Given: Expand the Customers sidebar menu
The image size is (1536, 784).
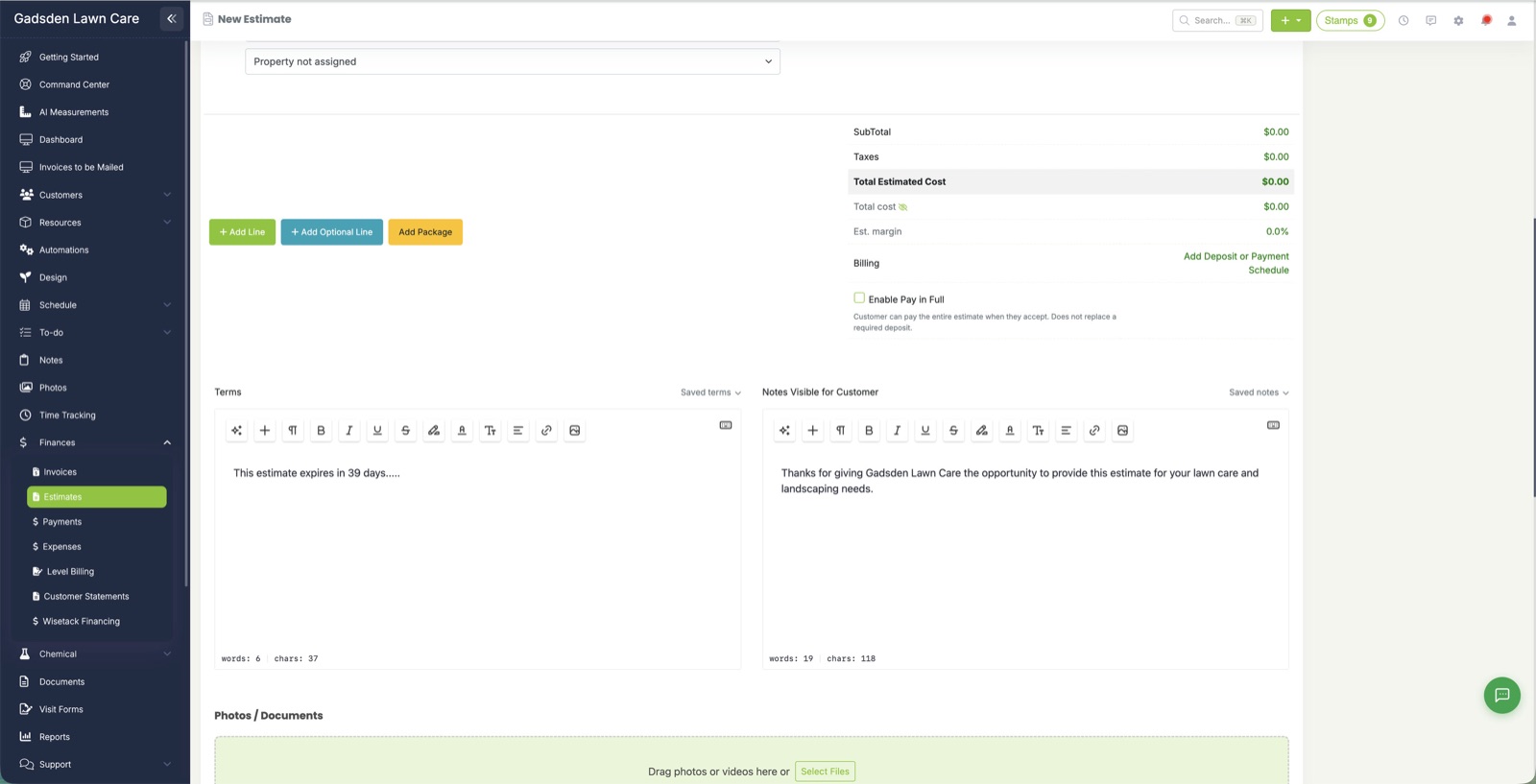Looking at the screenshot, I should [x=93, y=195].
